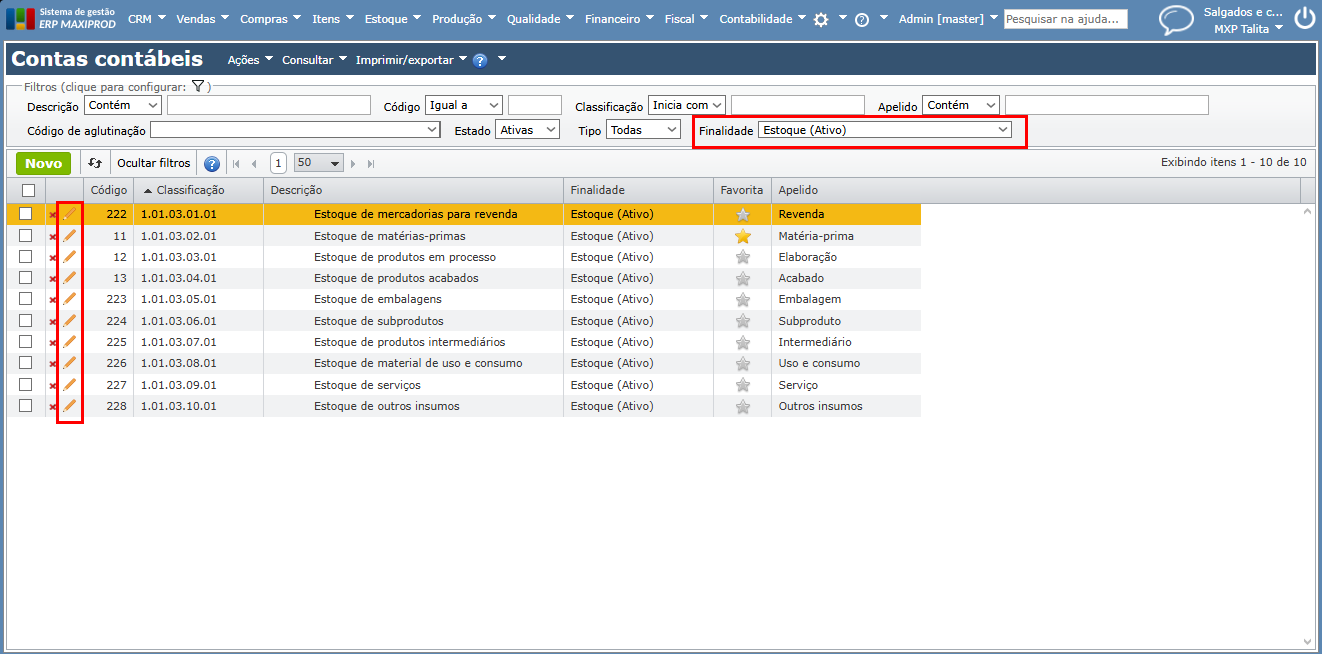The height and width of the screenshot is (654, 1322).
Task: Click Ocultar filtros button
Action: (153, 163)
